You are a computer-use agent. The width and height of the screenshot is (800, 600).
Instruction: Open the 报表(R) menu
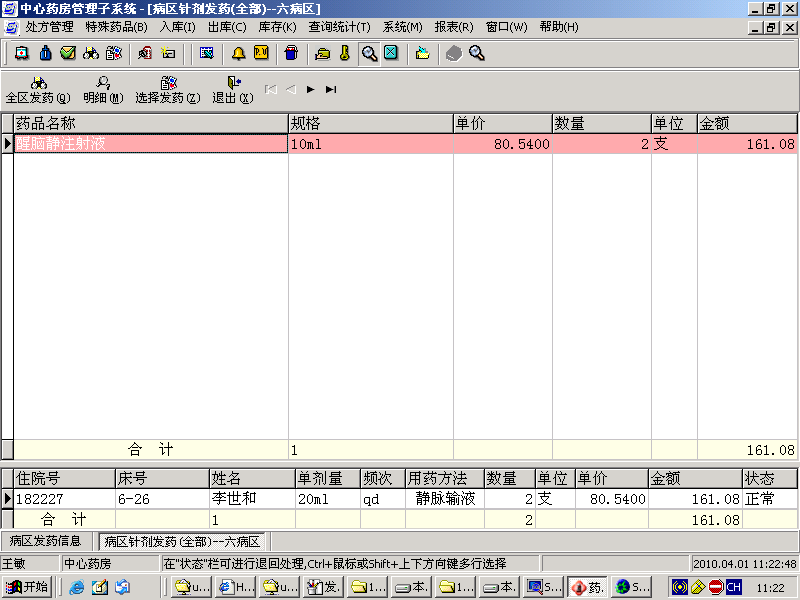[454, 27]
